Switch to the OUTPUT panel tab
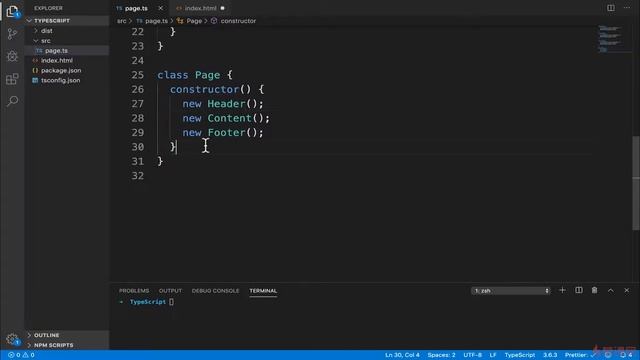Viewport: 640px width, 360px height. (x=170, y=291)
